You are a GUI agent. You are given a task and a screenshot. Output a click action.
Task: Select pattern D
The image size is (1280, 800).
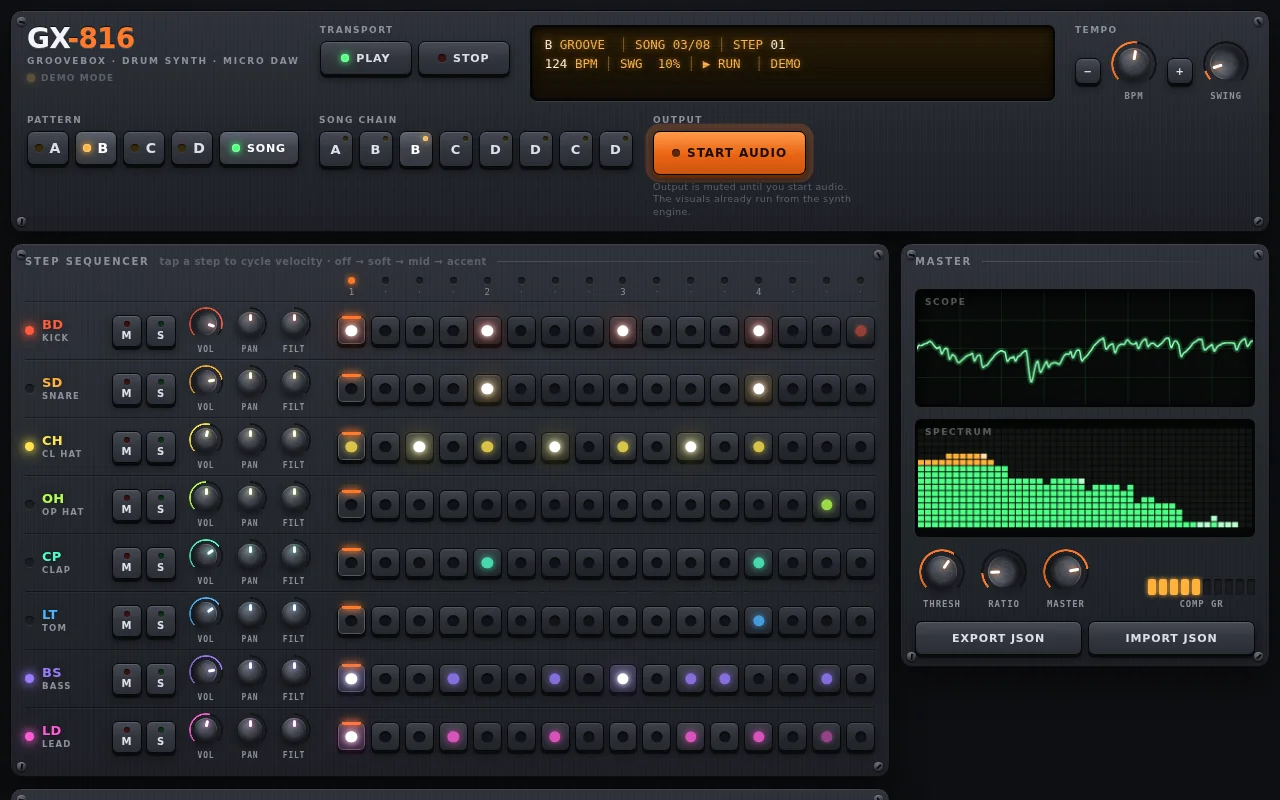(192, 148)
